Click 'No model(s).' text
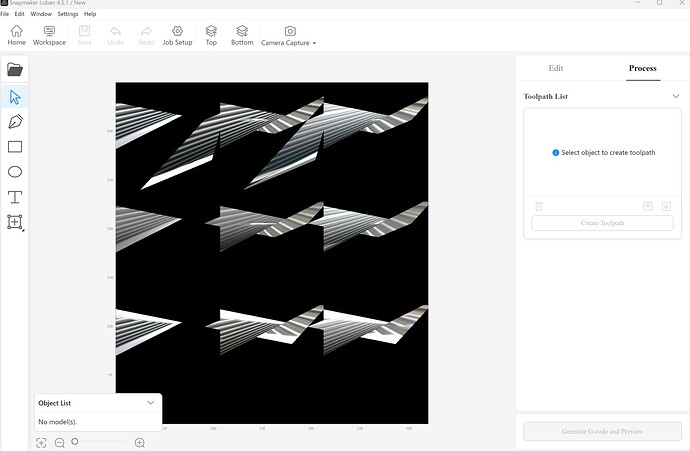 click(x=57, y=422)
